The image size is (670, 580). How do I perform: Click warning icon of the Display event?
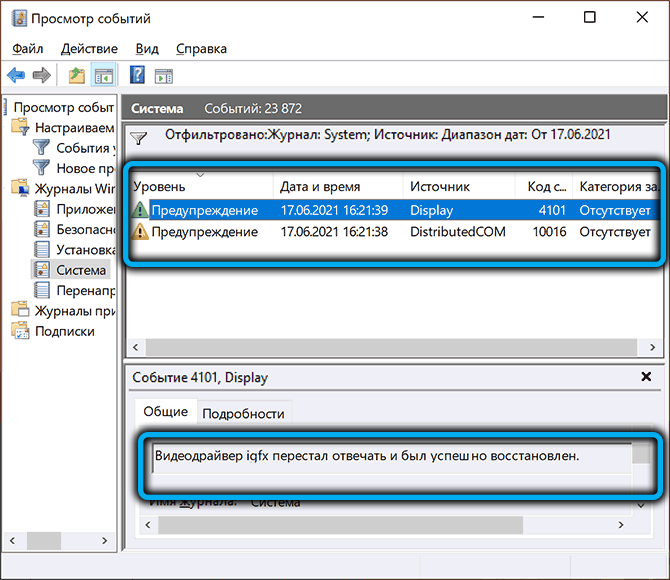click(141, 210)
